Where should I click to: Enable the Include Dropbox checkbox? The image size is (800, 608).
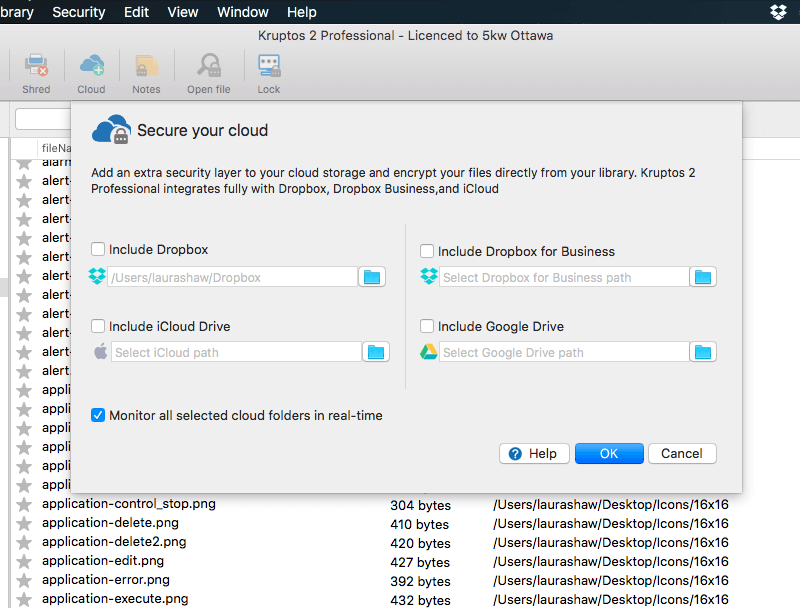pyautogui.click(x=98, y=250)
